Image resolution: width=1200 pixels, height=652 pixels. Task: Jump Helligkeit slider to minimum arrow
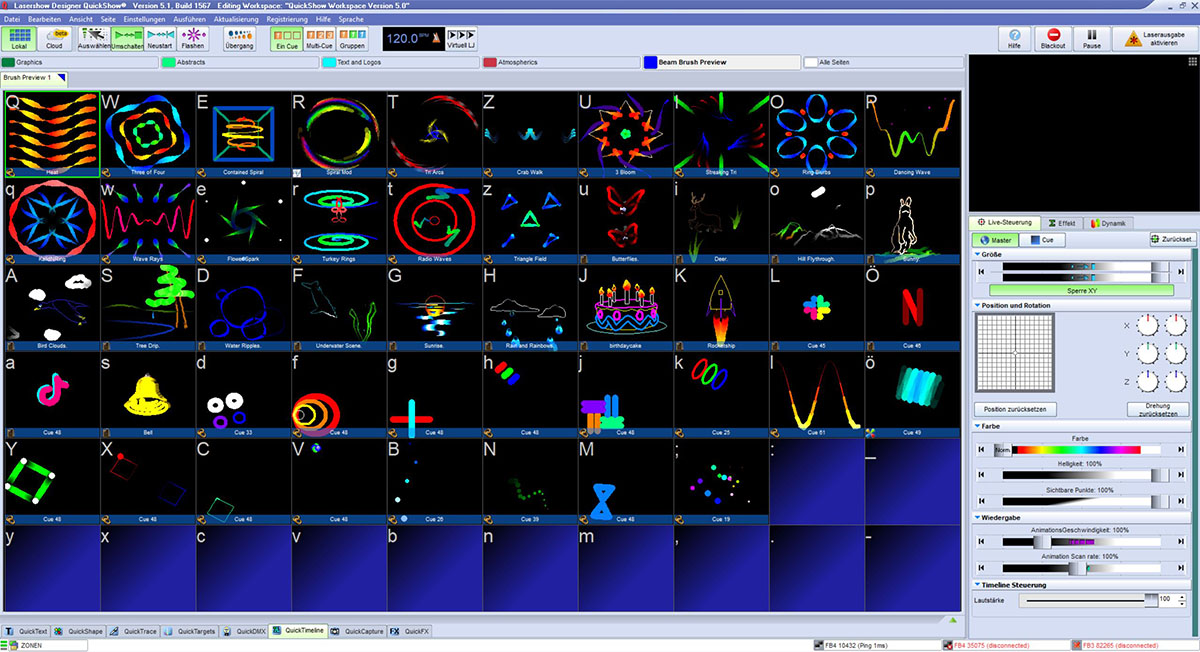[x=981, y=475]
